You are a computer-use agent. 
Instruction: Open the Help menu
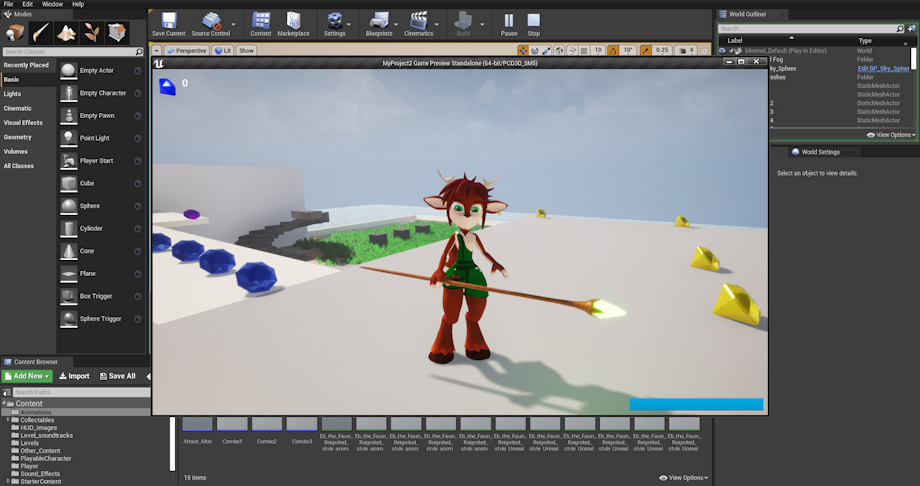pyautogui.click(x=78, y=4)
